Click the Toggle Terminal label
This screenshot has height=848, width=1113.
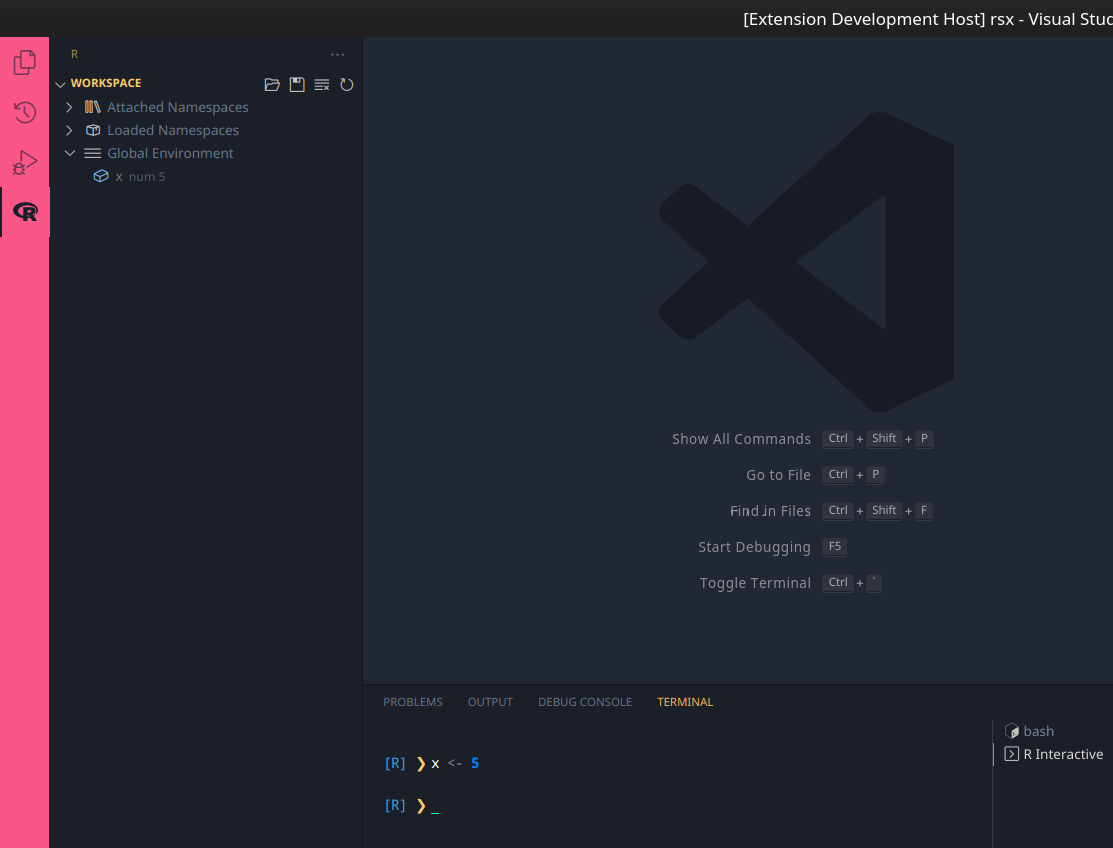755,583
